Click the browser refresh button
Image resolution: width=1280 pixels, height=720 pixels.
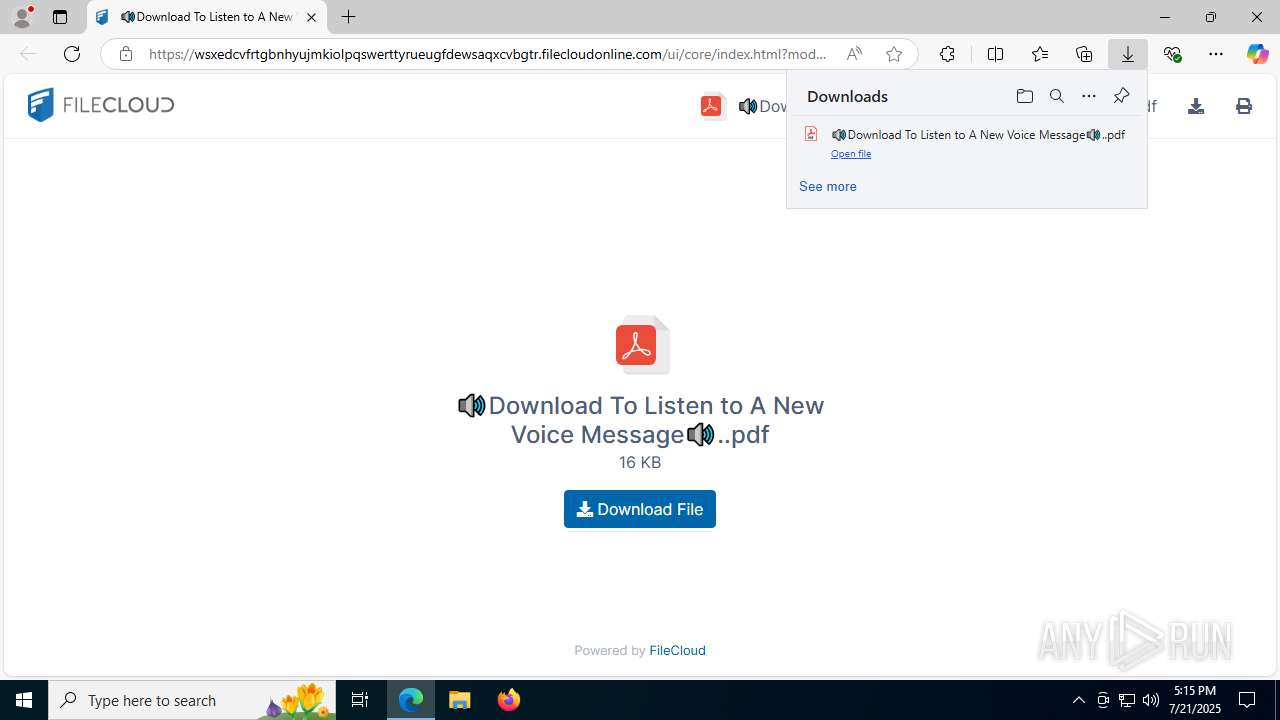coord(72,54)
